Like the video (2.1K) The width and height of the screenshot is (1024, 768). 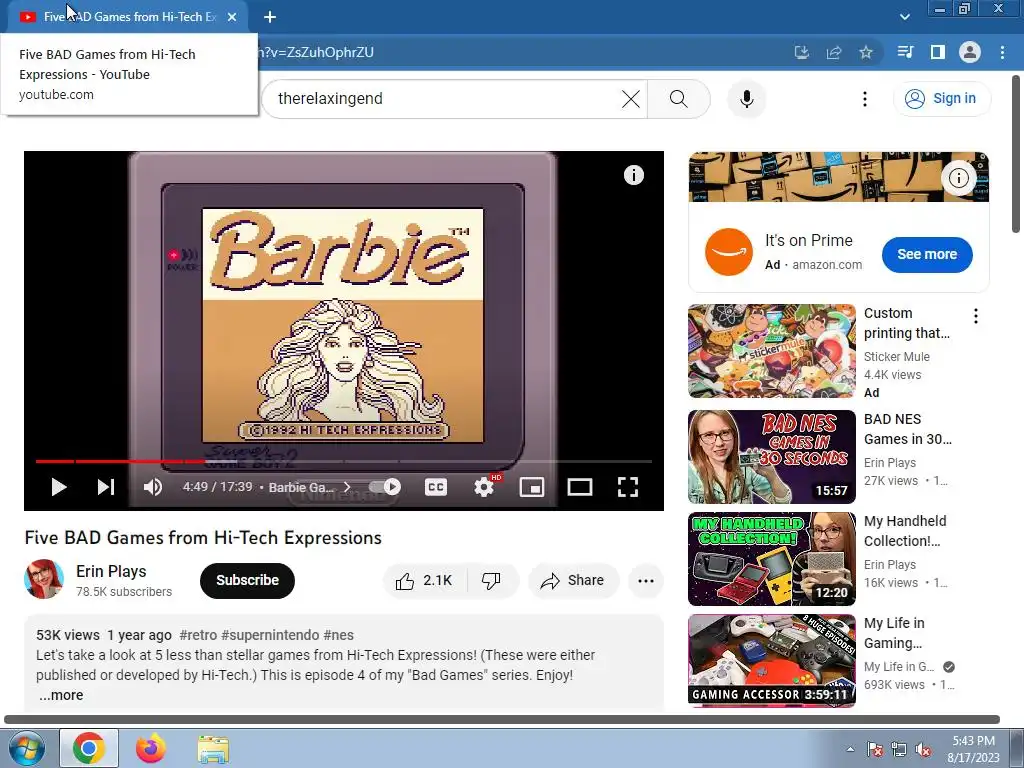pyautogui.click(x=424, y=581)
